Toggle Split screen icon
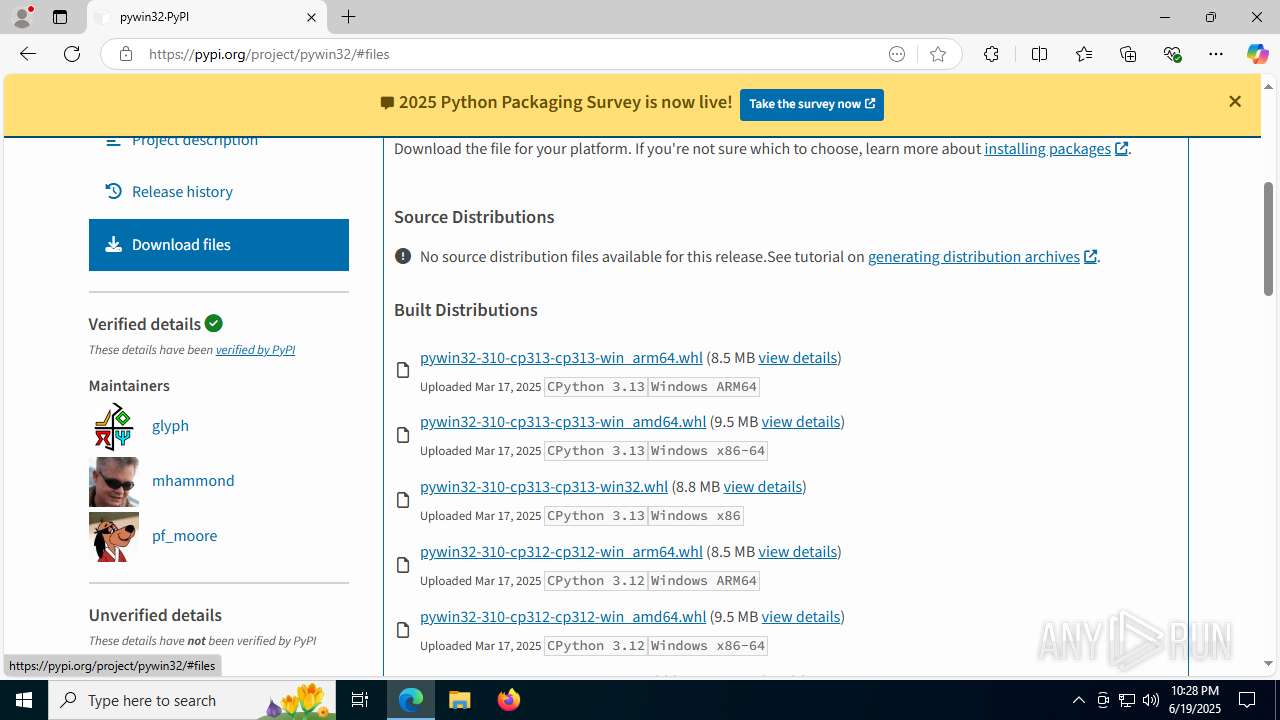The image size is (1280, 720). 1039,54
